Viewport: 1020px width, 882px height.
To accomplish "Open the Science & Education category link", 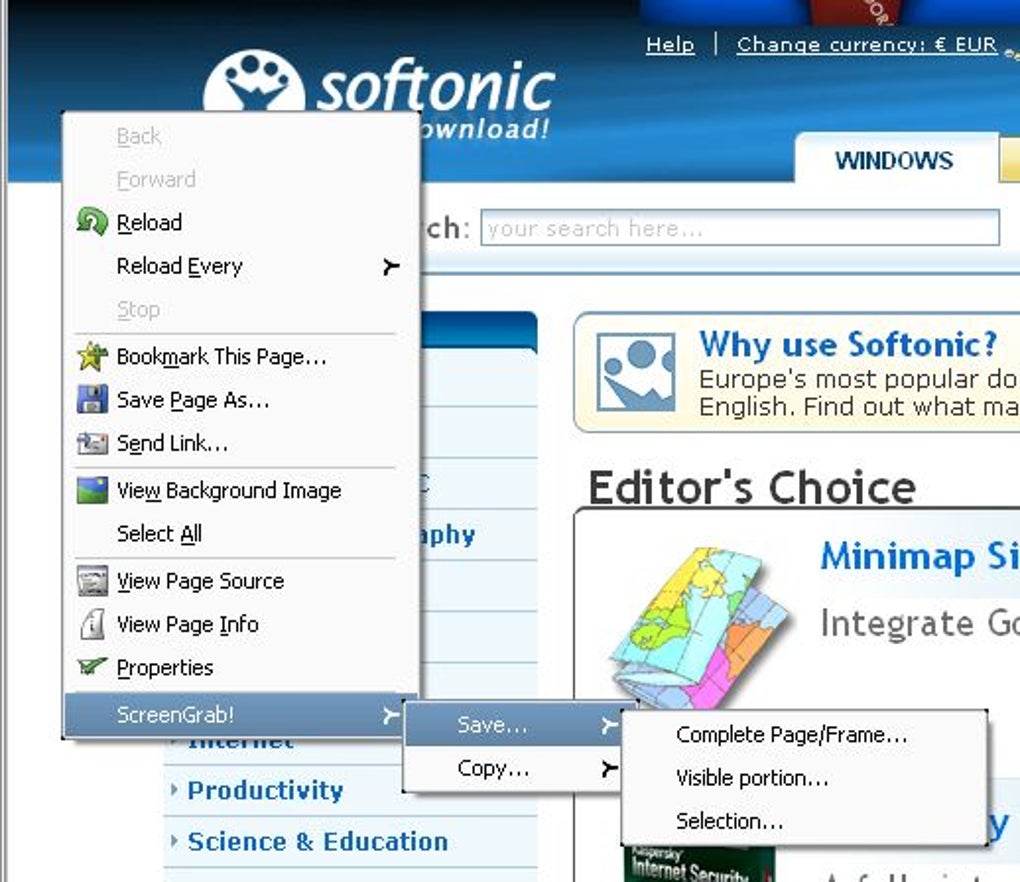I will (x=317, y=842).
